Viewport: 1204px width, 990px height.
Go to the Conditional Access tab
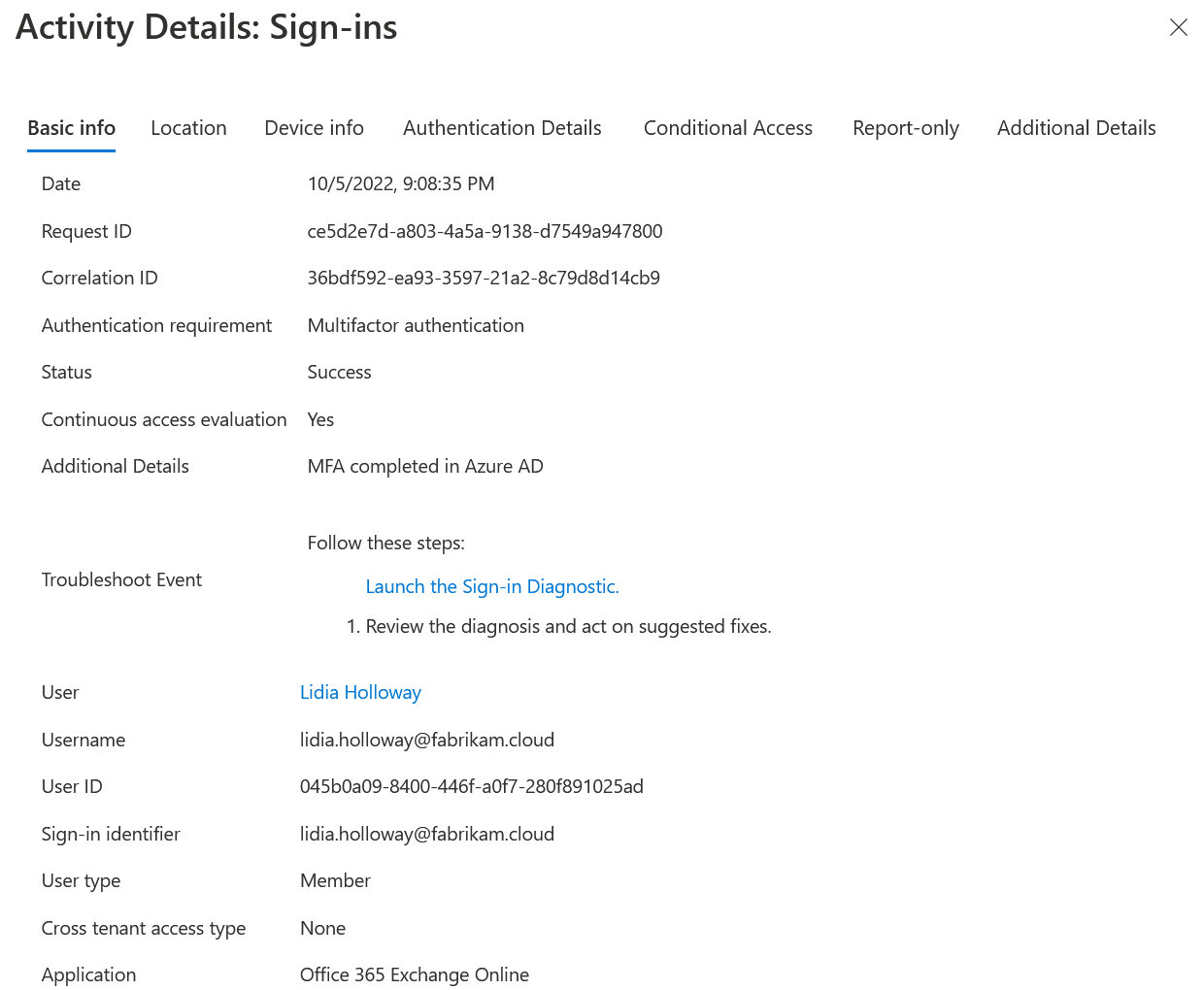(x=727, y=128)
